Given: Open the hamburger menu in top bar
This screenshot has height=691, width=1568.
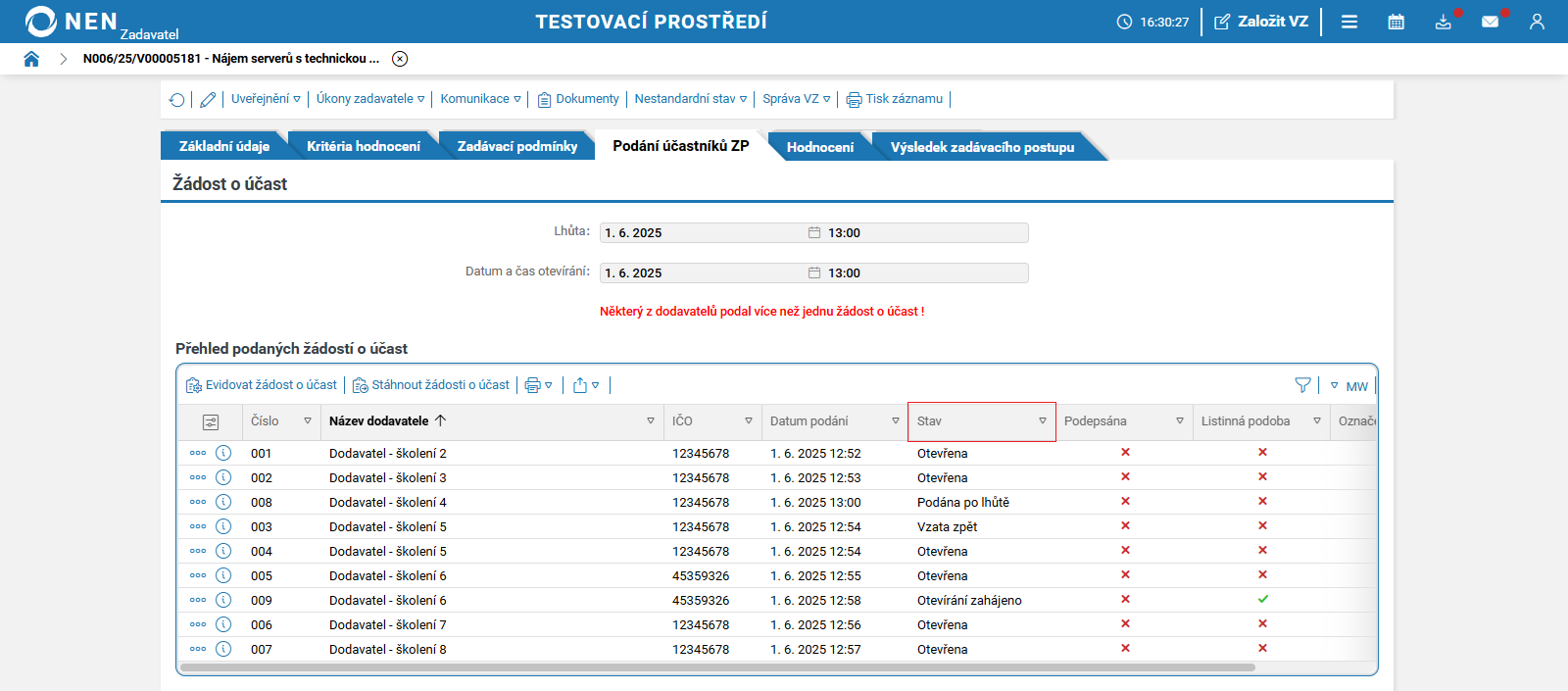Looking at the screenshot, I should point(1349,22).
